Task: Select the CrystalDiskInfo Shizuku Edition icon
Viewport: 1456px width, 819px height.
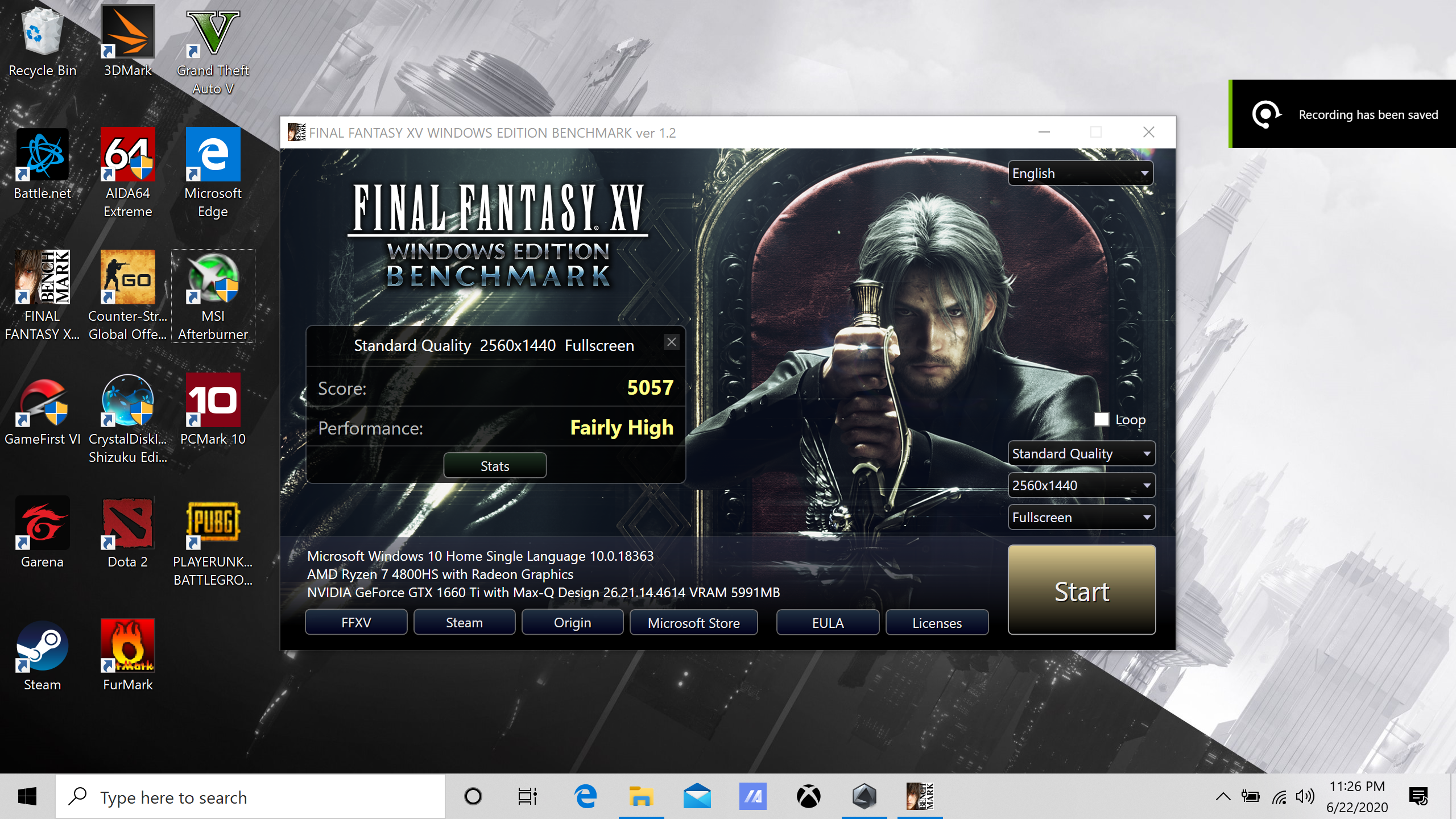Action: (x=127, y=419)
